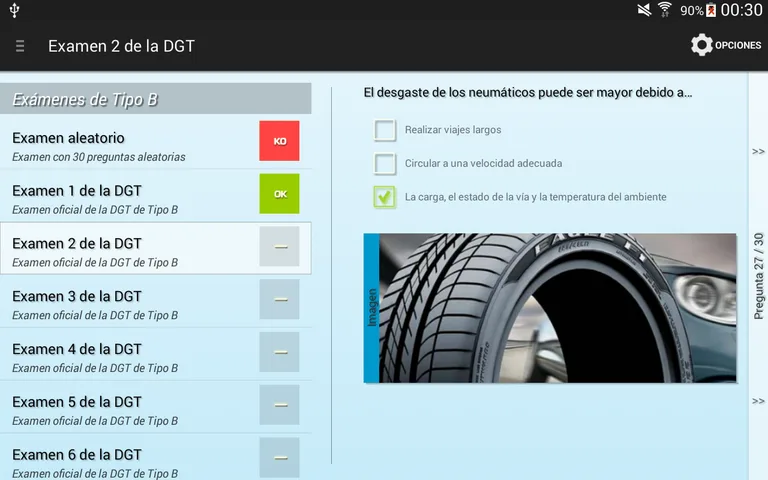Tap the status box for Examen 3
The height and width of the screenshot is (480, 768).
pos(279,299)
